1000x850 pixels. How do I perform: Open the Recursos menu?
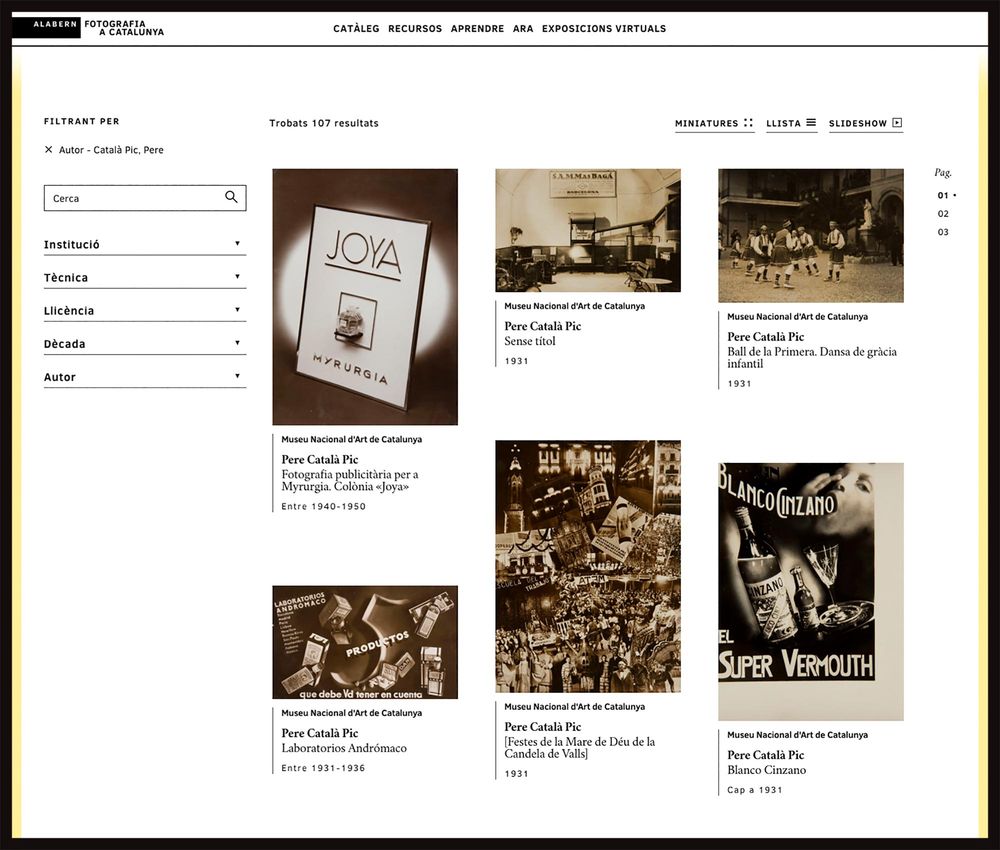tap(415, 29)
